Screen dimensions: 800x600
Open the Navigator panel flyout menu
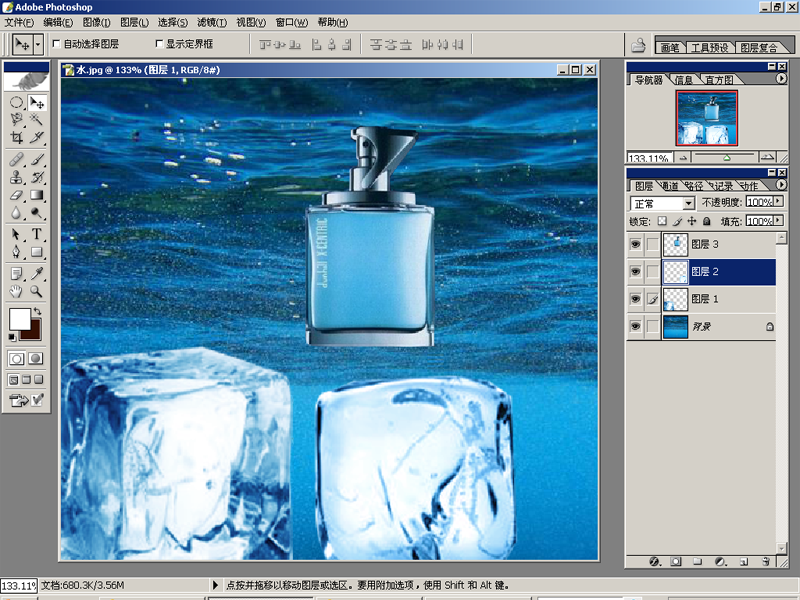coord(781,79)
